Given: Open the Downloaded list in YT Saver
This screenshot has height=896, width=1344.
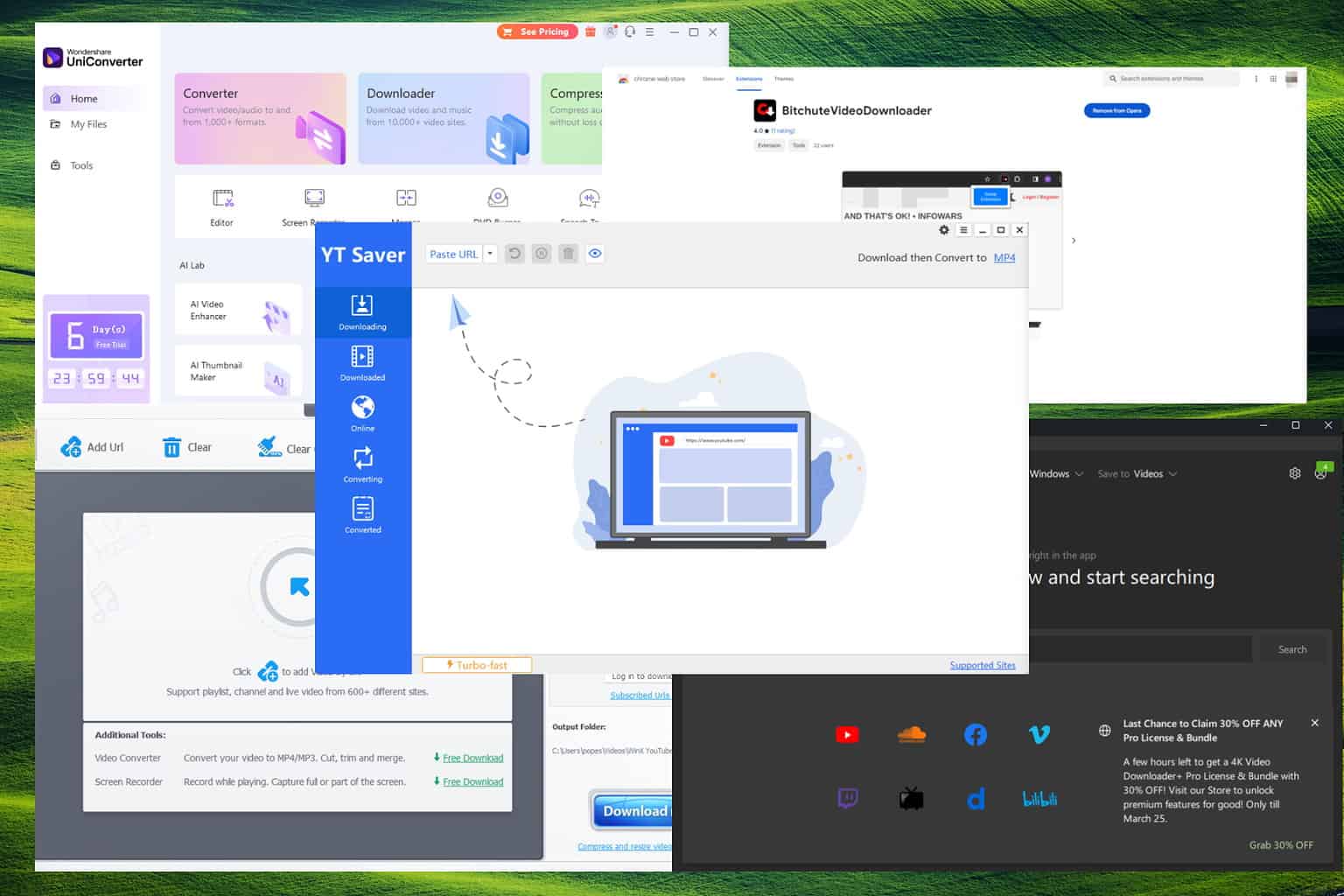Looking at the screenshot, I should coord(362,362).
